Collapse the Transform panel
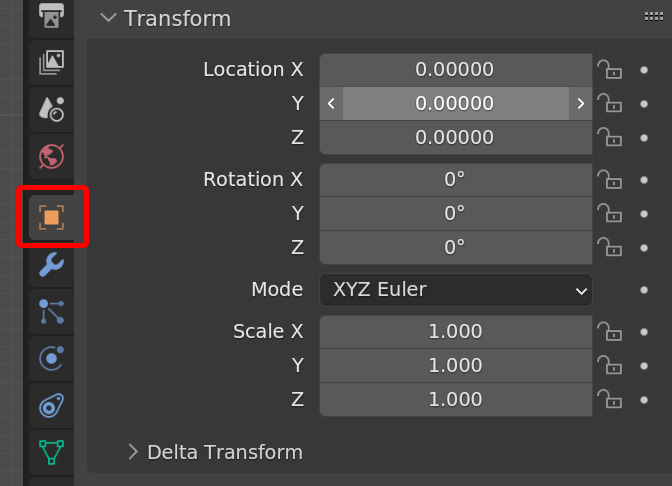This screenshot has width=672, height=486. 107,18
